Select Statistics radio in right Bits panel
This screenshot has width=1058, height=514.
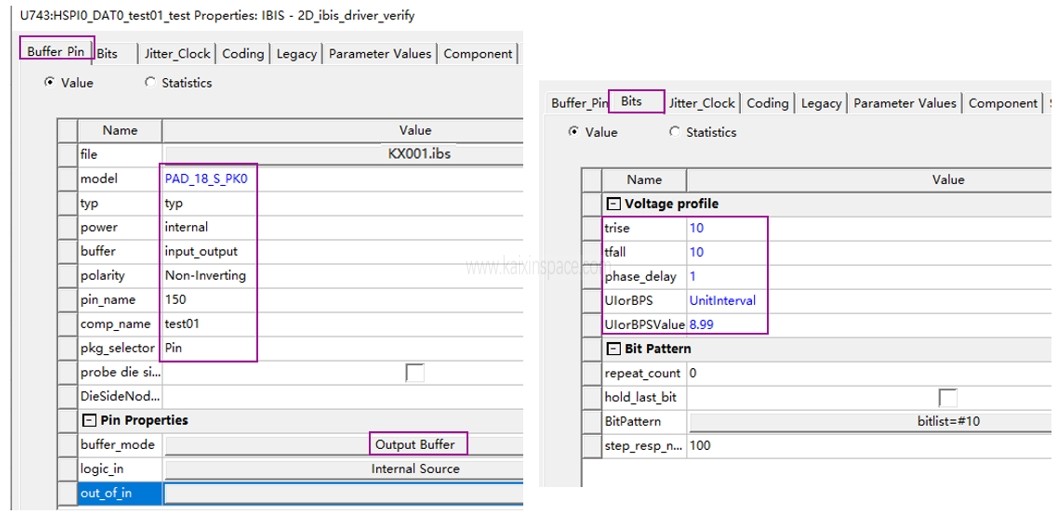click(x=675, y=132)
